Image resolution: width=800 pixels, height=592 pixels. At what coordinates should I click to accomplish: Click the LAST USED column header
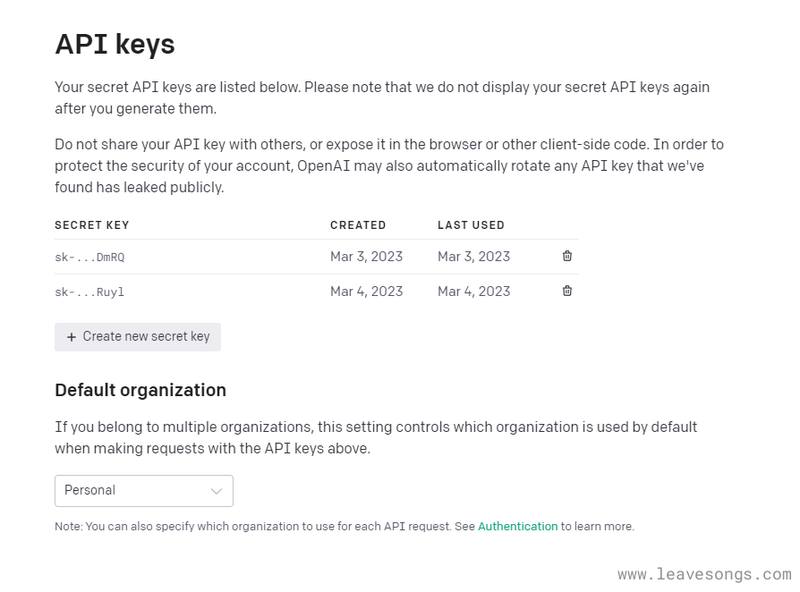pos(471,225)
